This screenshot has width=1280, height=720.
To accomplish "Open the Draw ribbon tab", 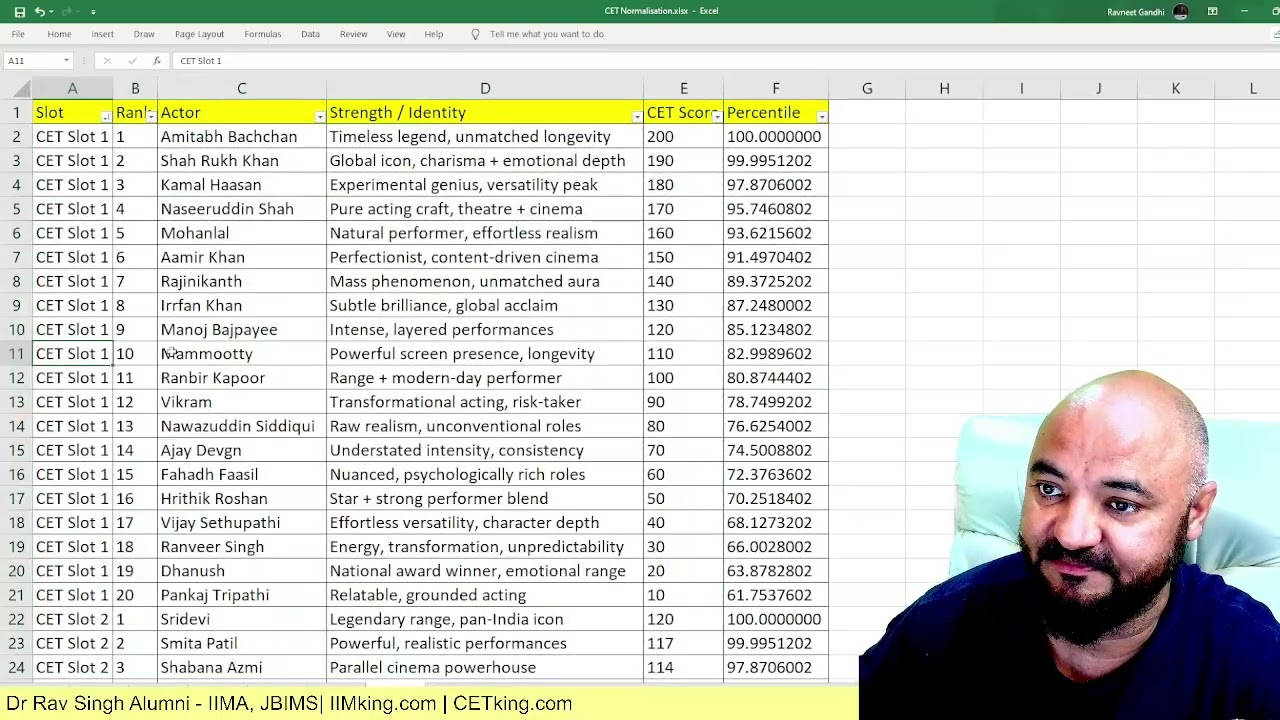I will [144, 34].
